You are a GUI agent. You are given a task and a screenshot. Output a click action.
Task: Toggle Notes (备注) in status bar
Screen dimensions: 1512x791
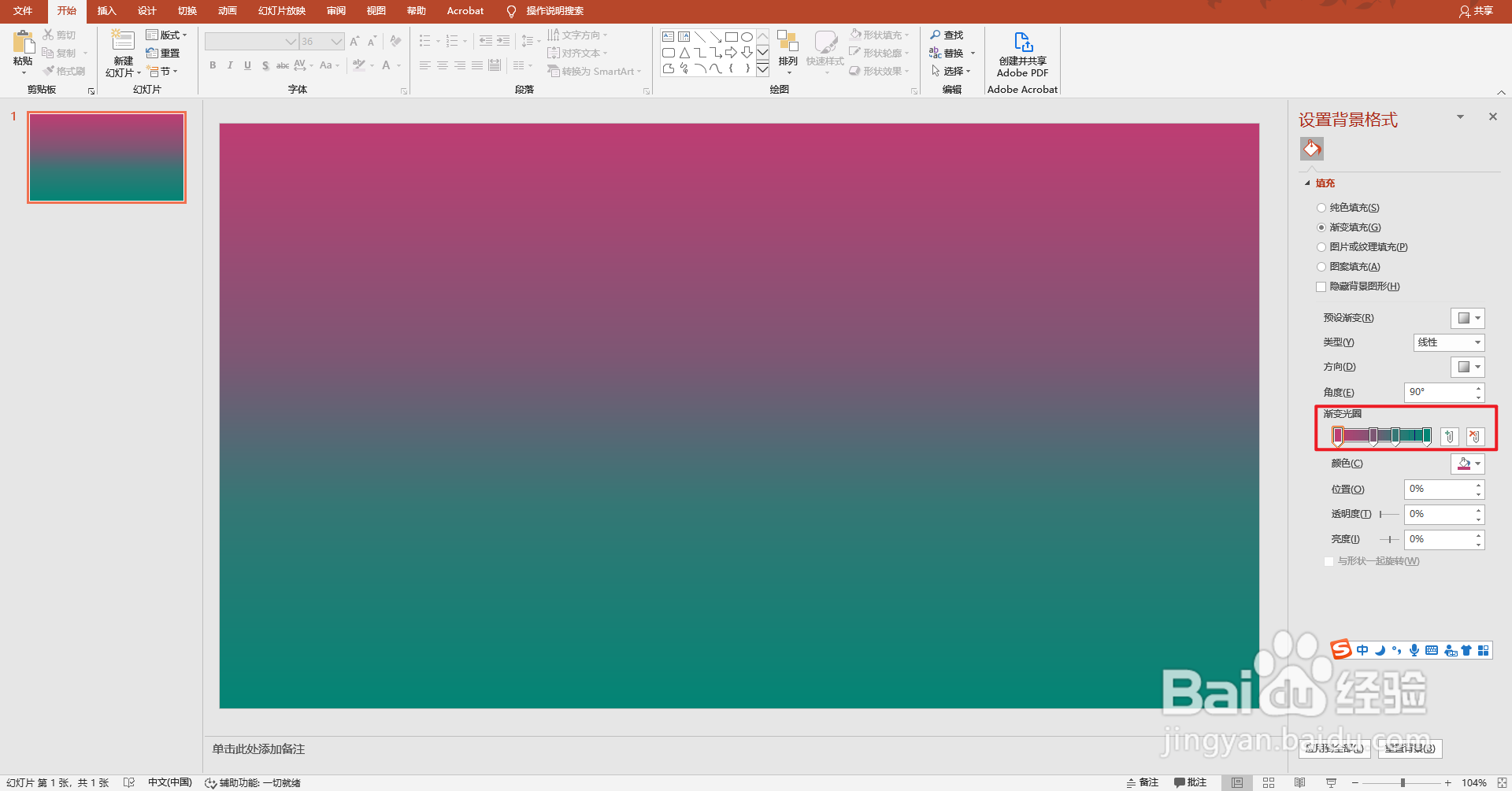tap(1142, 782)
